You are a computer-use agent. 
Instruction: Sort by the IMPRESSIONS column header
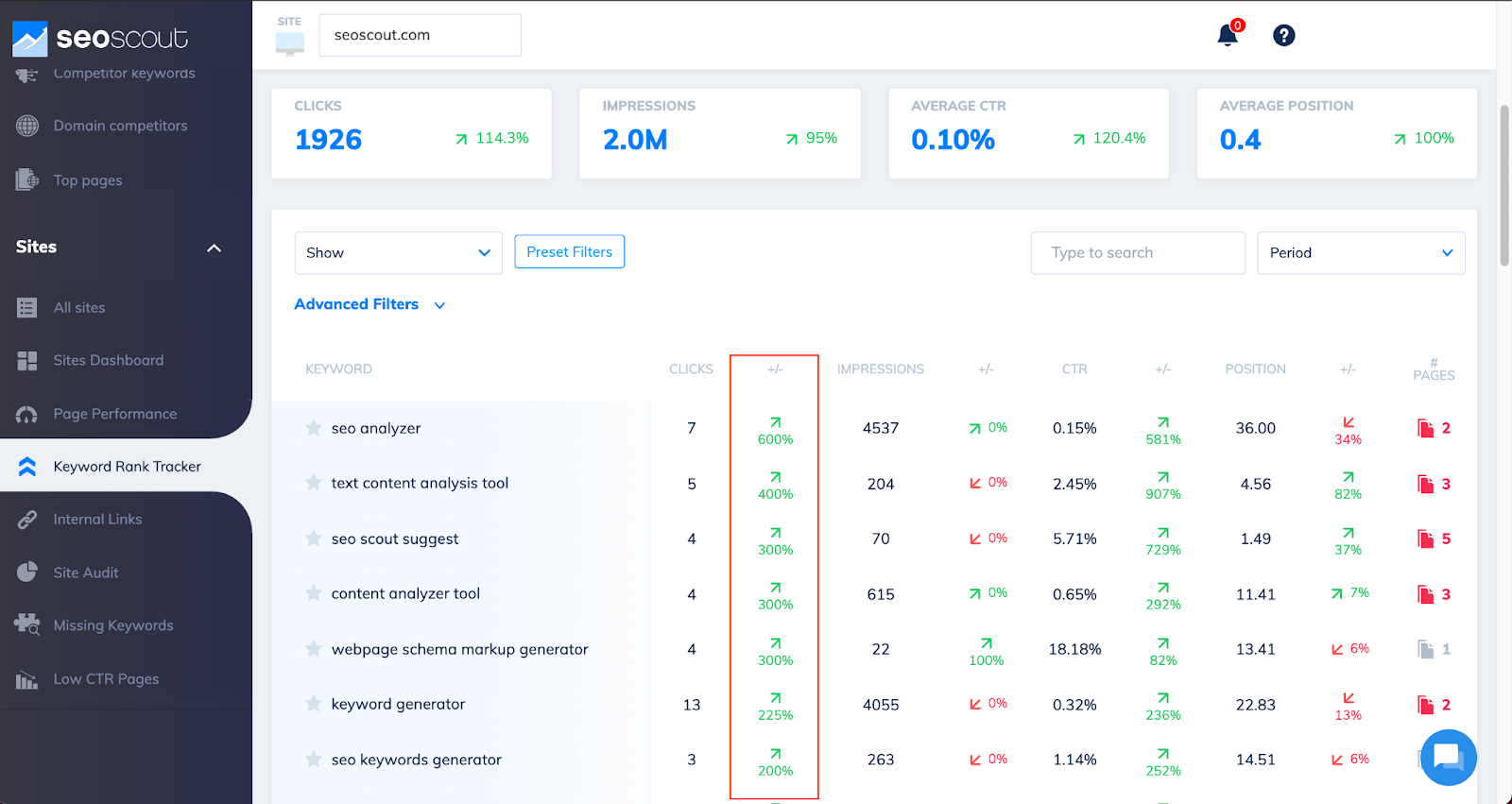coord(881,369)
